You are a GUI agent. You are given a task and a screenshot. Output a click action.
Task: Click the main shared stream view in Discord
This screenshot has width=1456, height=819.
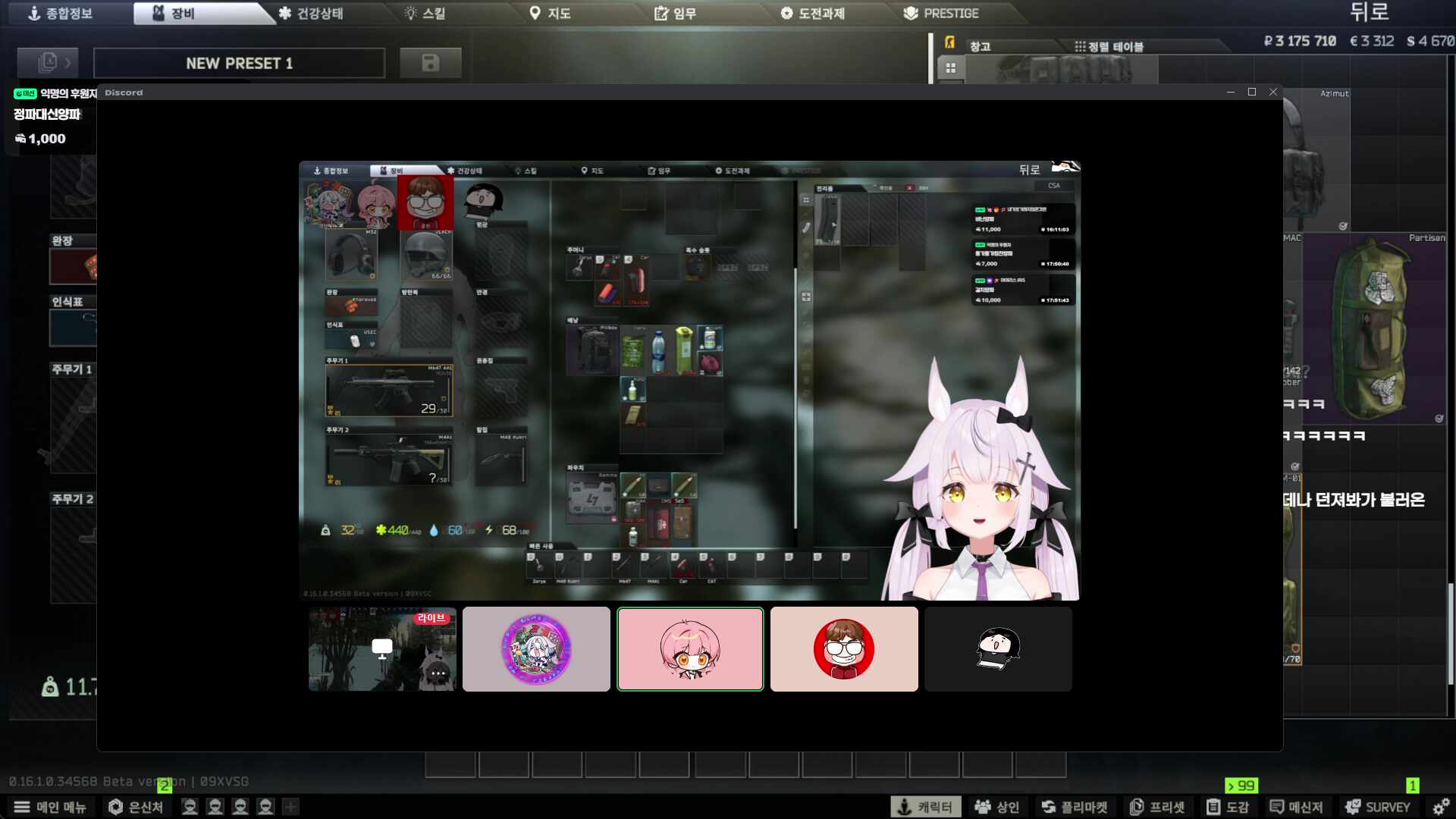click(689, 381)
